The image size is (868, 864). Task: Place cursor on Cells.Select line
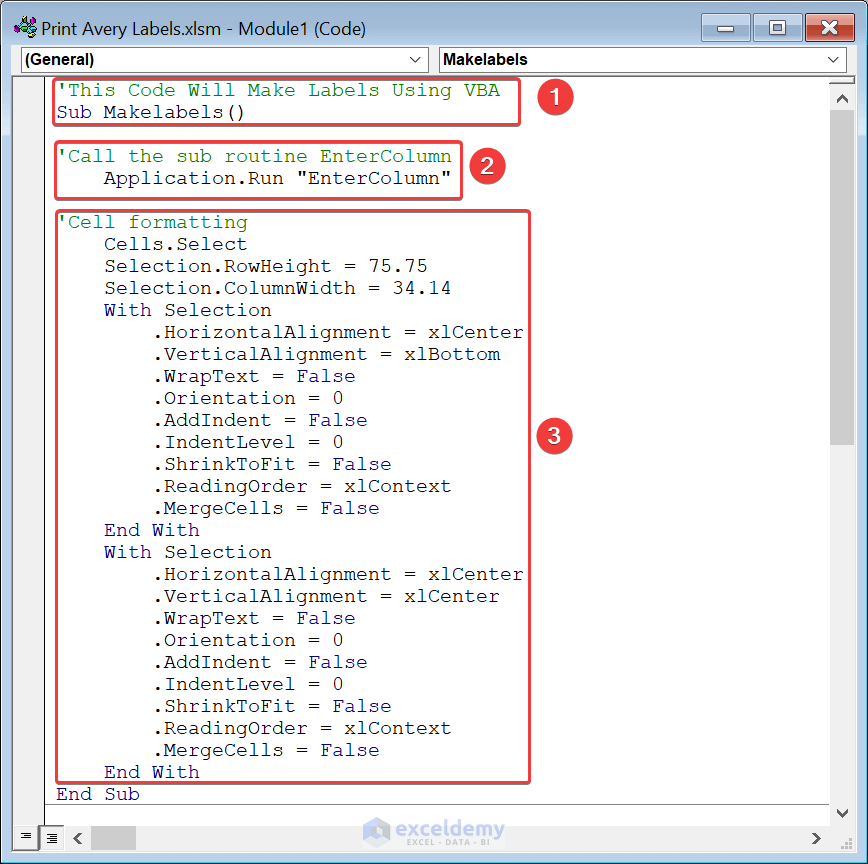(175, 244)
